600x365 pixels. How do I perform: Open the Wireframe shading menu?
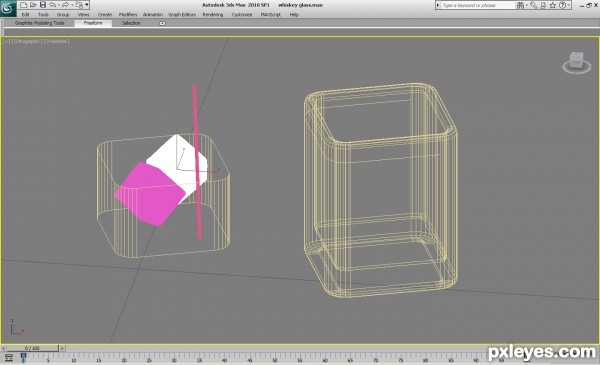(x=56, y=41)
